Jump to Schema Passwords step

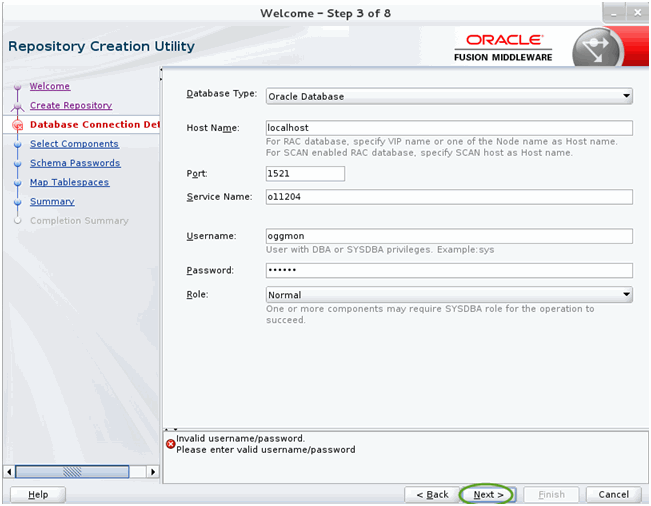[75, 163]
